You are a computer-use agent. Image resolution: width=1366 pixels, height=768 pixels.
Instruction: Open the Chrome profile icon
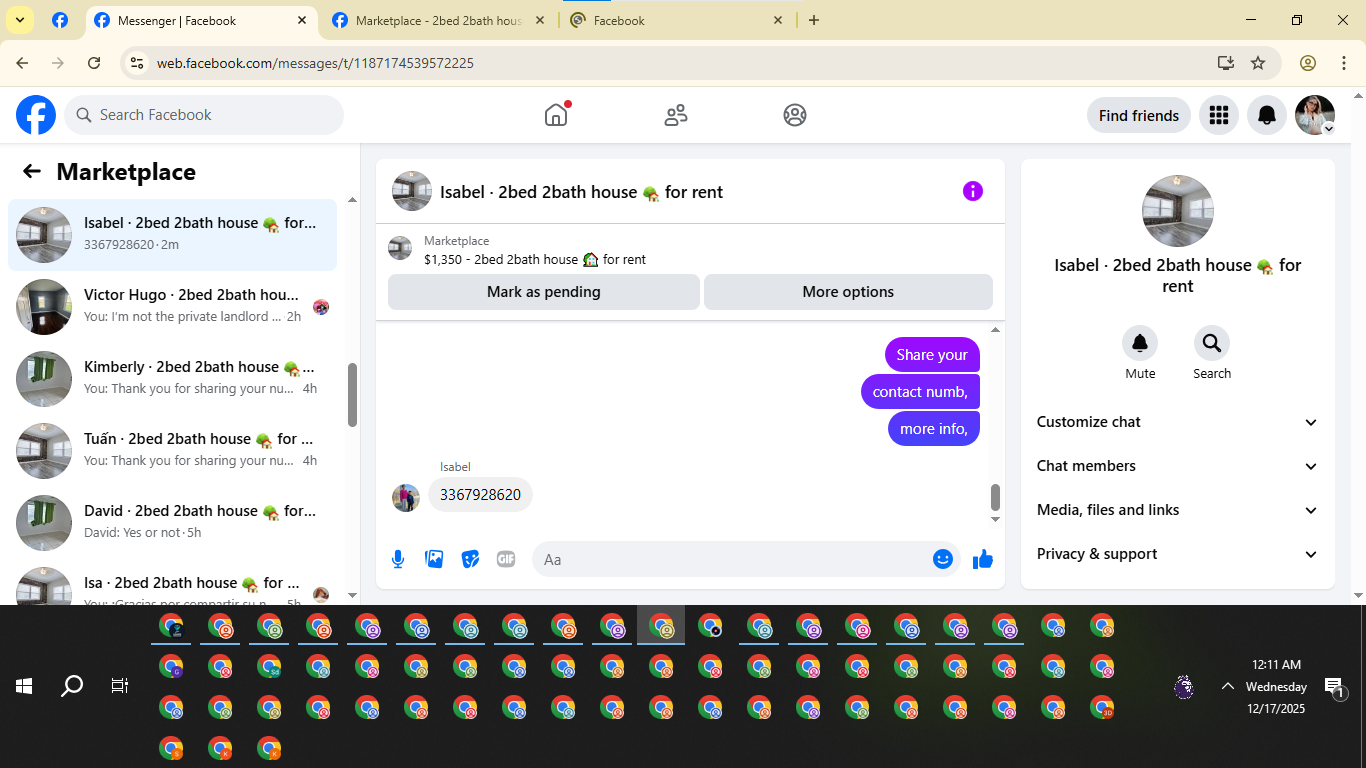click(x=1308, y=63)
